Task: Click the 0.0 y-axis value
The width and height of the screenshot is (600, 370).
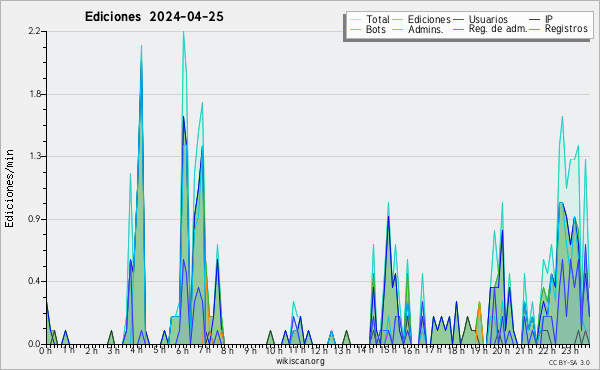Action: pyautogui.click(x=34, y=344)
